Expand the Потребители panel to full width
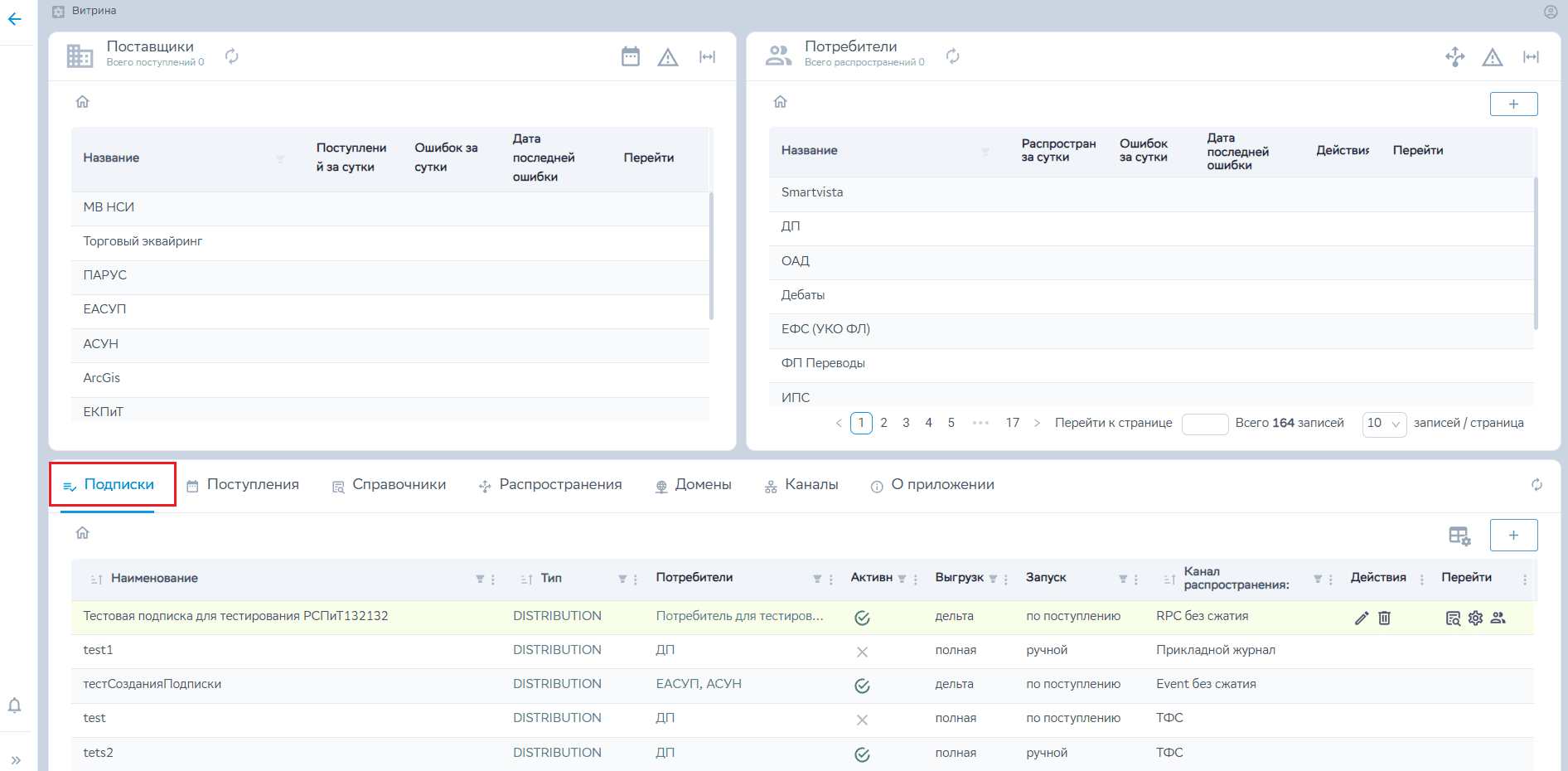Image resolution: width=1568 pixels, height=771 pixels. (1531, 57)
